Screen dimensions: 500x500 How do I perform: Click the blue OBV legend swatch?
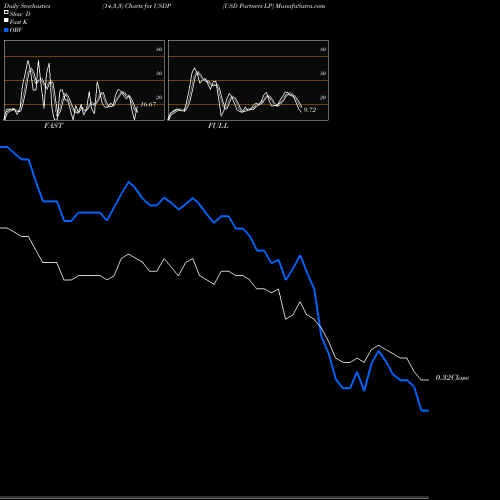pyautogui.click(x=6, y=30)
